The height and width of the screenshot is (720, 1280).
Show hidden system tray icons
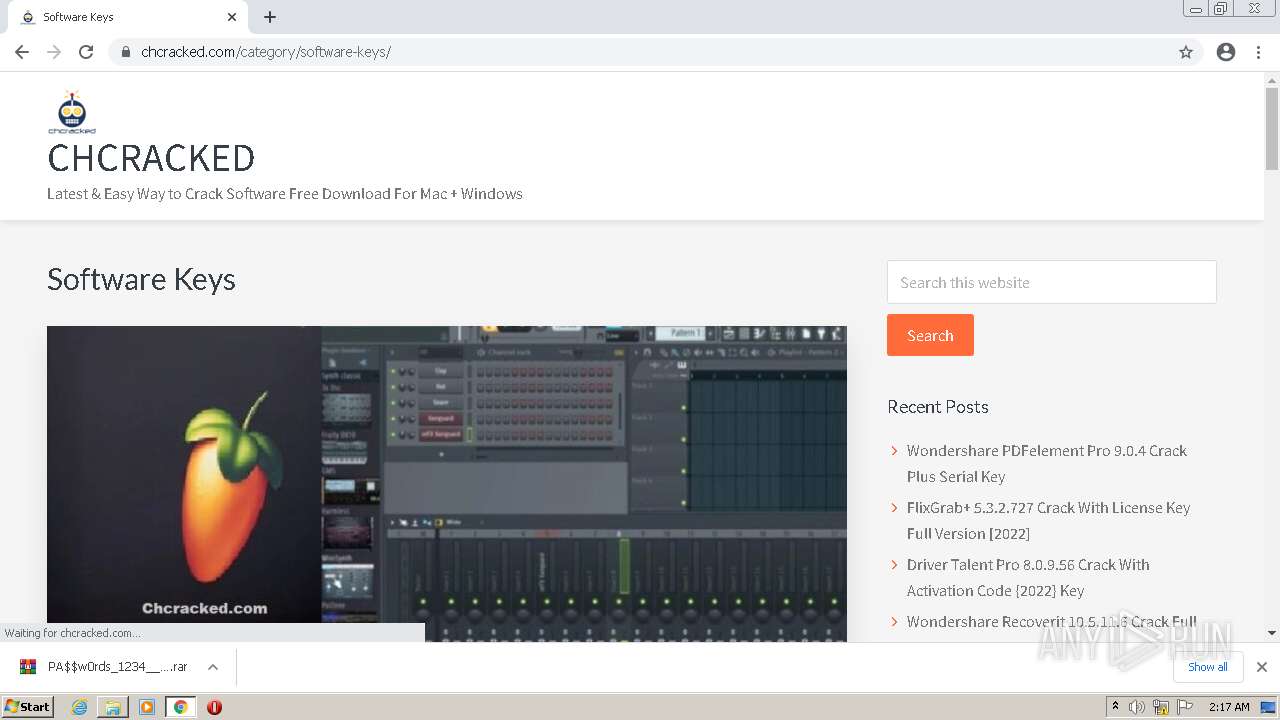click(x=1115, y=707)
